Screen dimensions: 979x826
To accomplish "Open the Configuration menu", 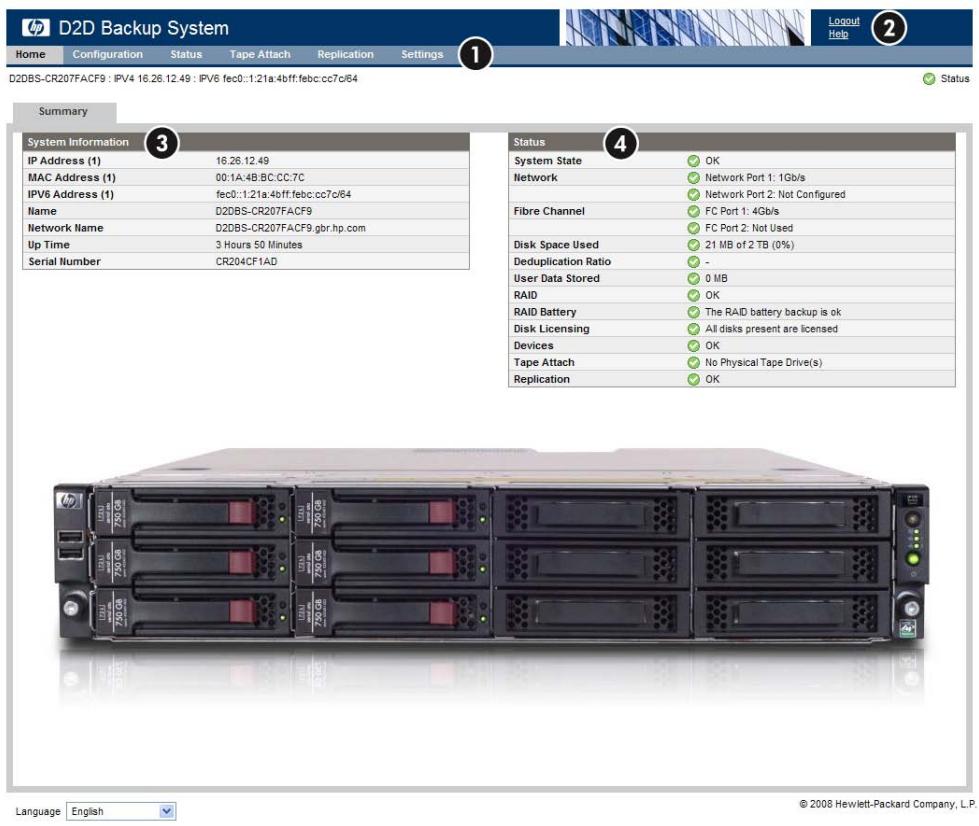I will [107, 54].
